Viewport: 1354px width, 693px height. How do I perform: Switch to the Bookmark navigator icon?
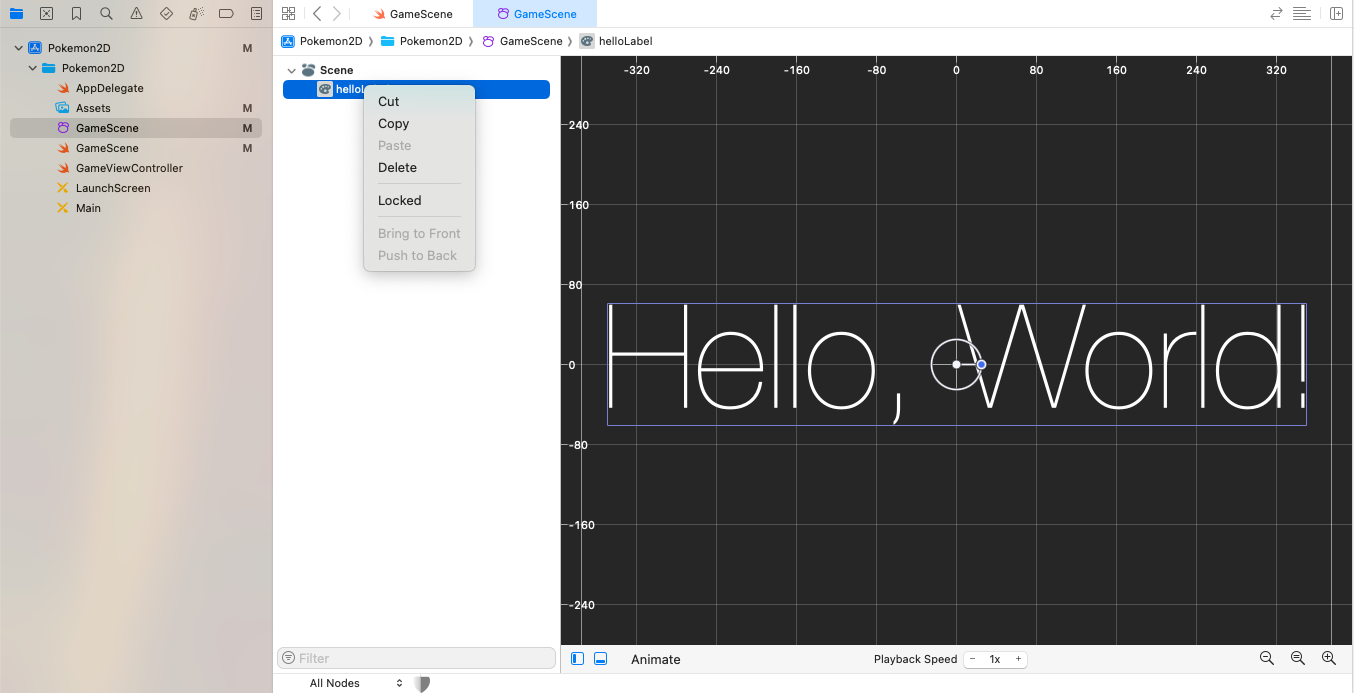pos(76,14)
